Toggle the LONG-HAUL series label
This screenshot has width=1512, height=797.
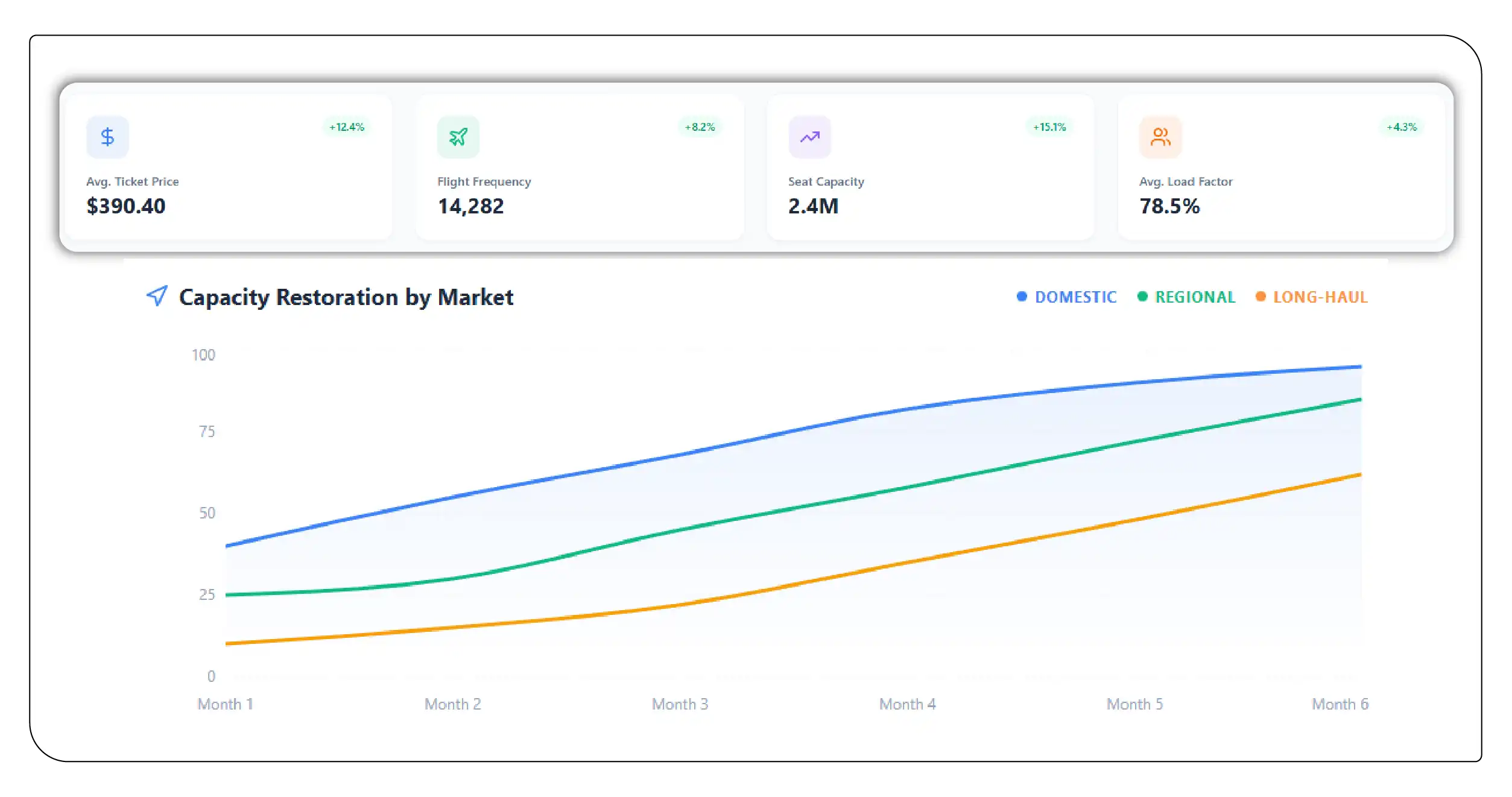click(x=1320, y=297)
